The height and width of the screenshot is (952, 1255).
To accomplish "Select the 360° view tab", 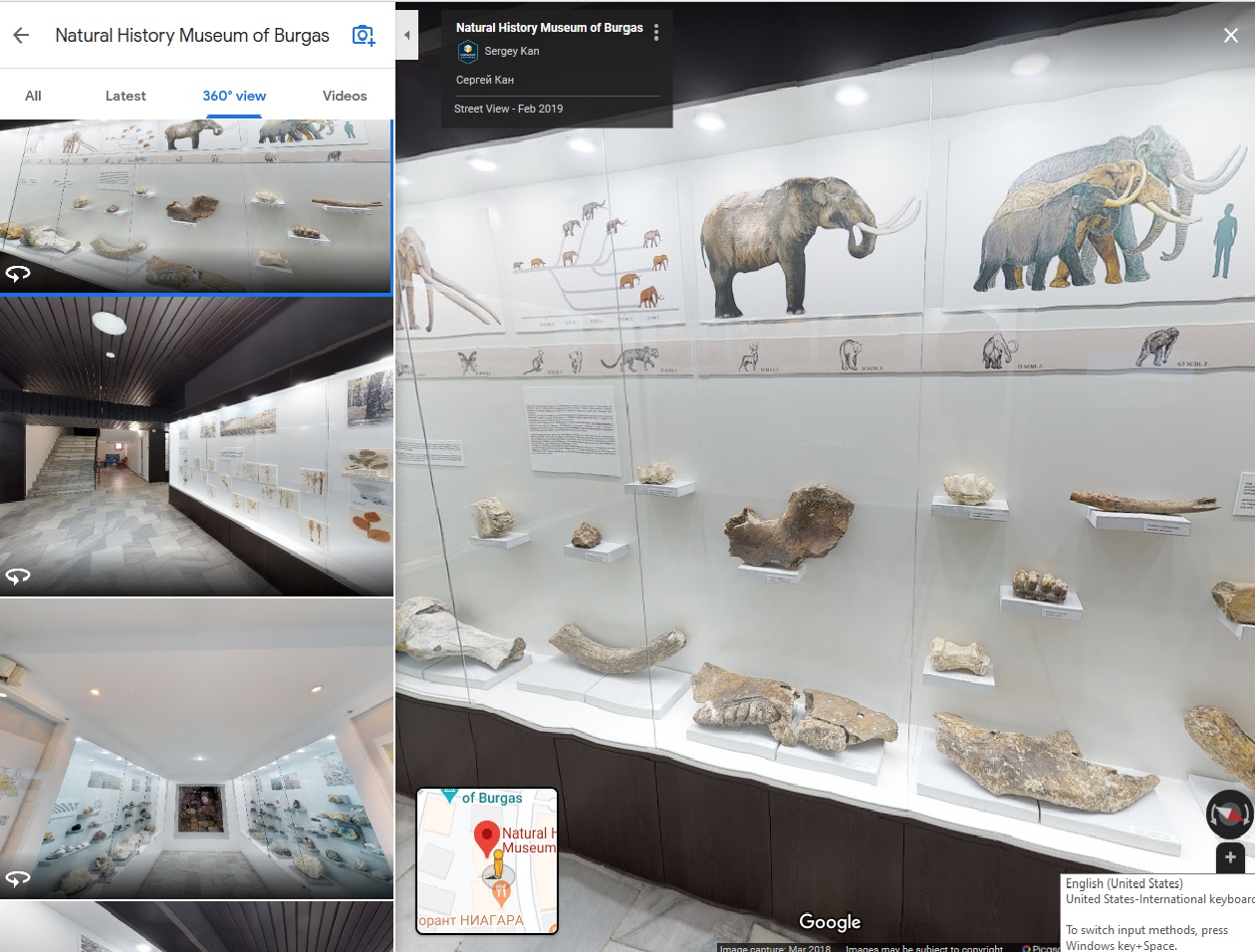I will pyautogui.click(x=234, y=96).
